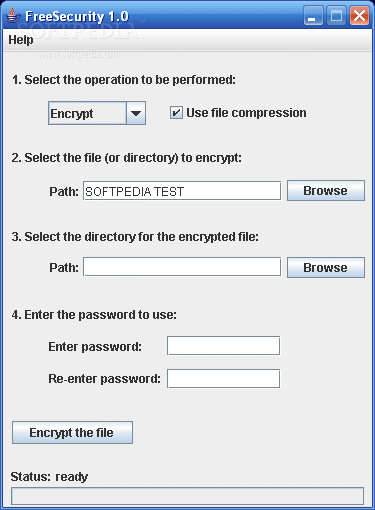Click the Use file compression label

click(246, 113)
